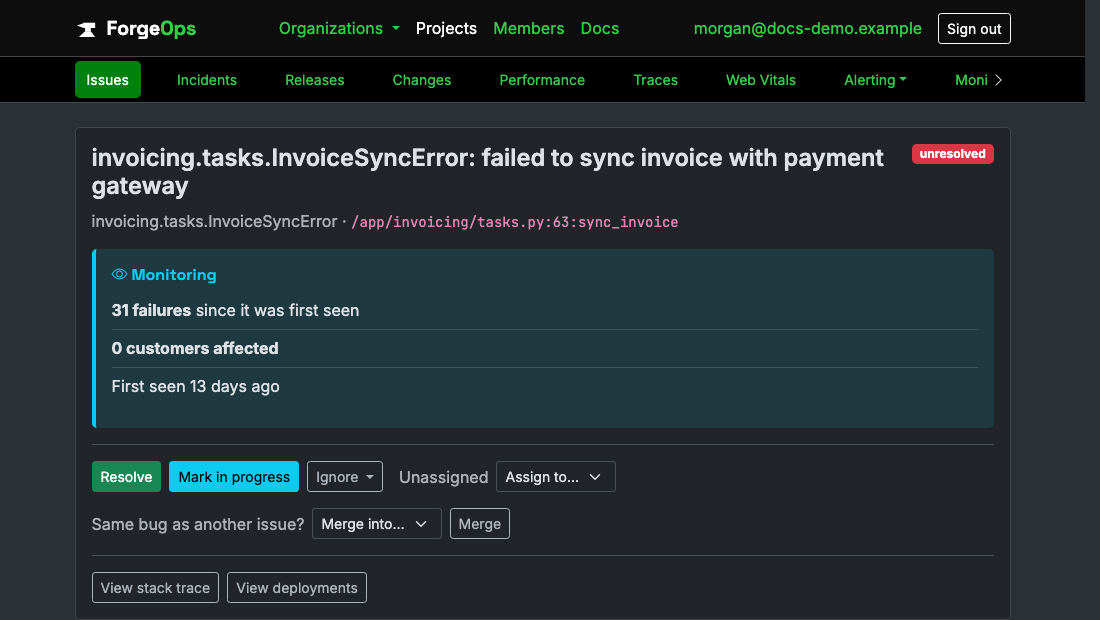This screenshot has height=620, width=1100.
Task: Expand the Alerting dropdown tab
Action: point(875,80)
